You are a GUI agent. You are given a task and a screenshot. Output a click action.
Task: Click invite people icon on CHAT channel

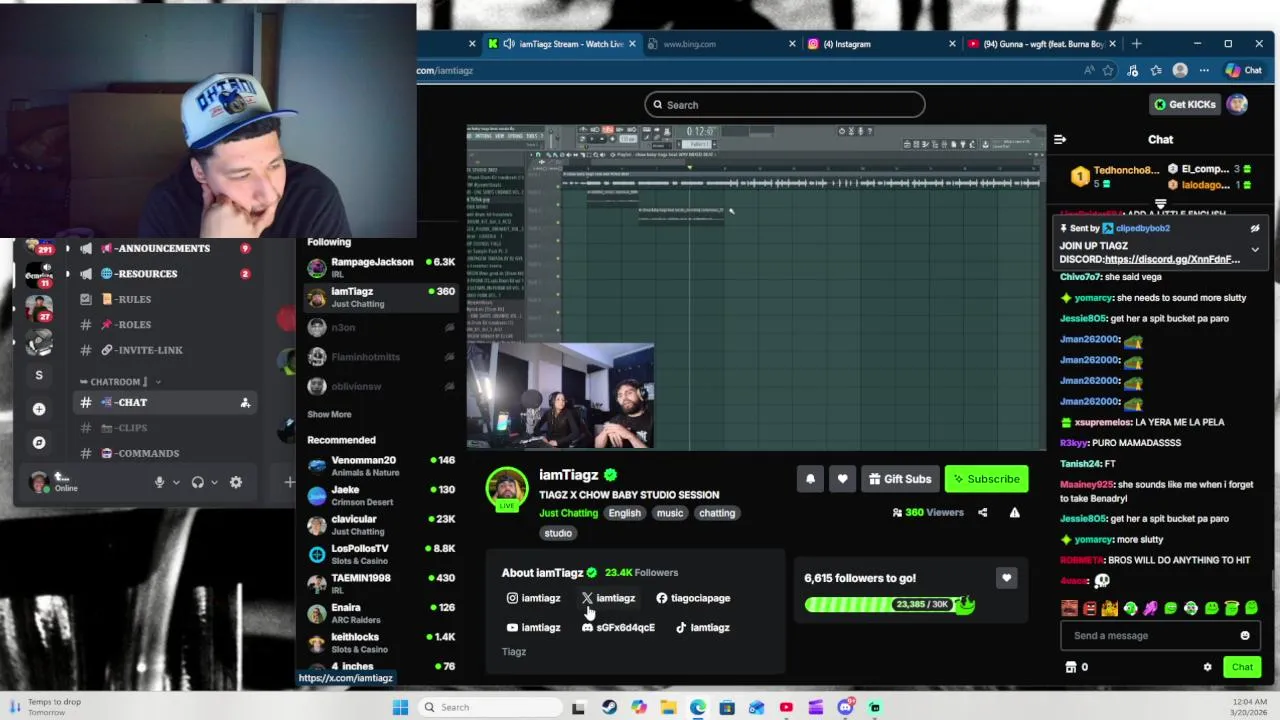click(245, 403)
